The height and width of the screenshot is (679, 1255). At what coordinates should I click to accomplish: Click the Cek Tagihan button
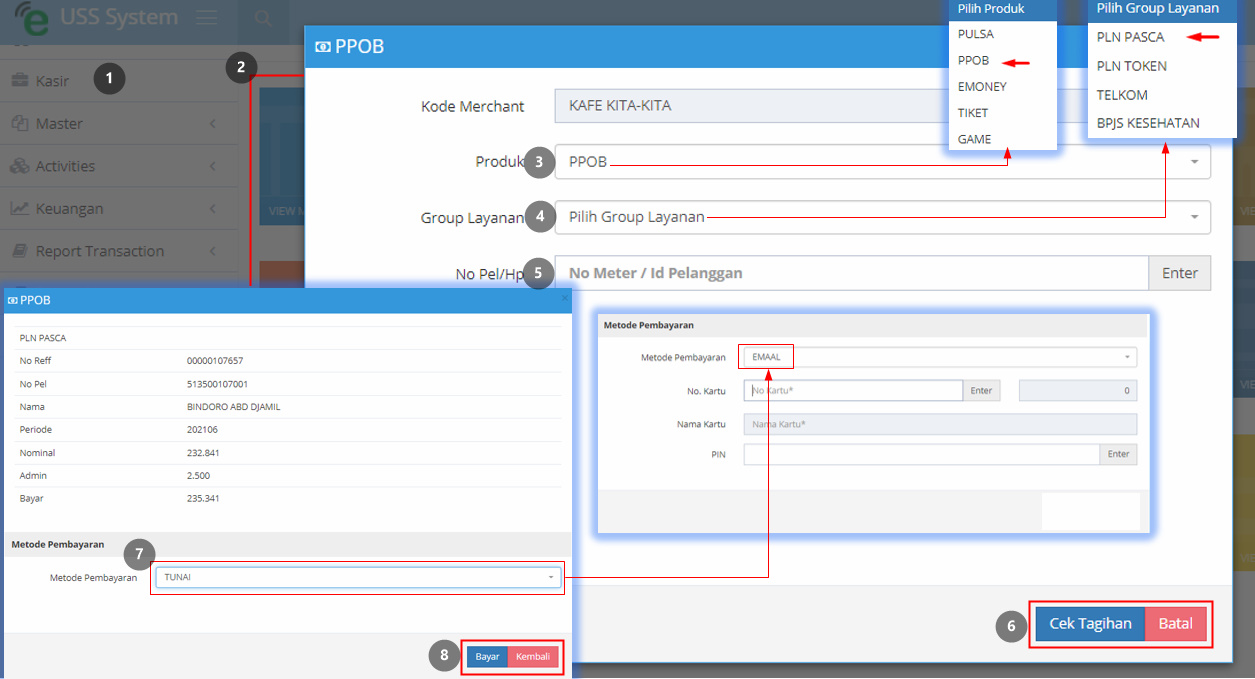[x=1090, y=623]
